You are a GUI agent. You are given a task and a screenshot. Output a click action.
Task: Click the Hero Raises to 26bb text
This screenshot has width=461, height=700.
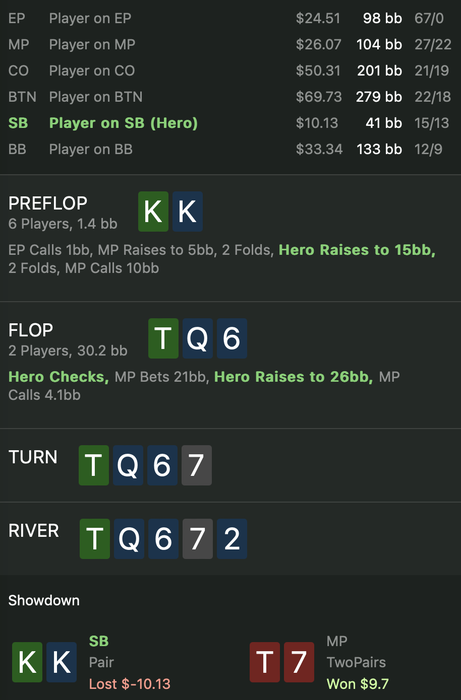(x=294, y=377)
